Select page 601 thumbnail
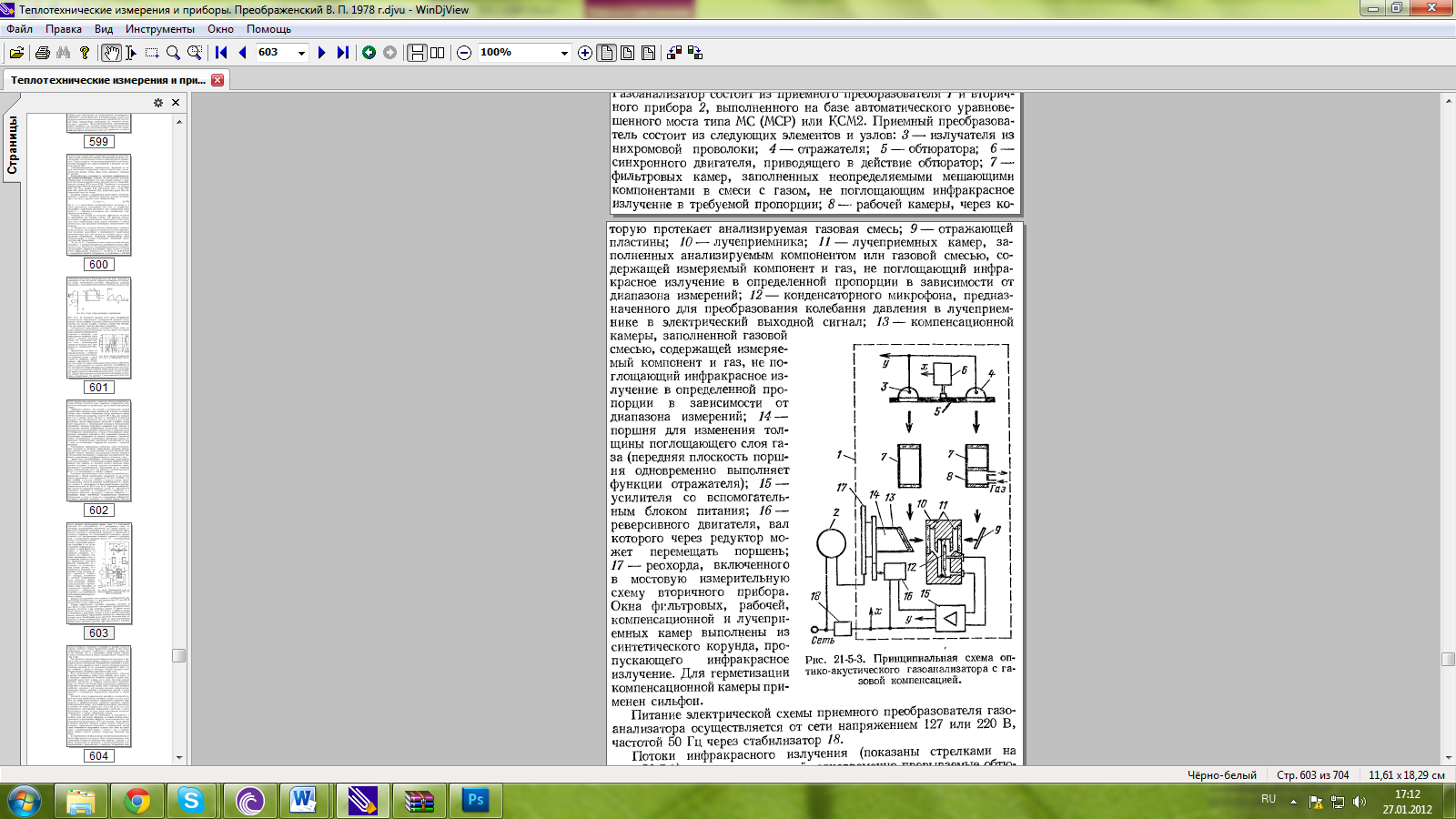Viewport: 1456px width, 819px height. [x=98, y=328]
